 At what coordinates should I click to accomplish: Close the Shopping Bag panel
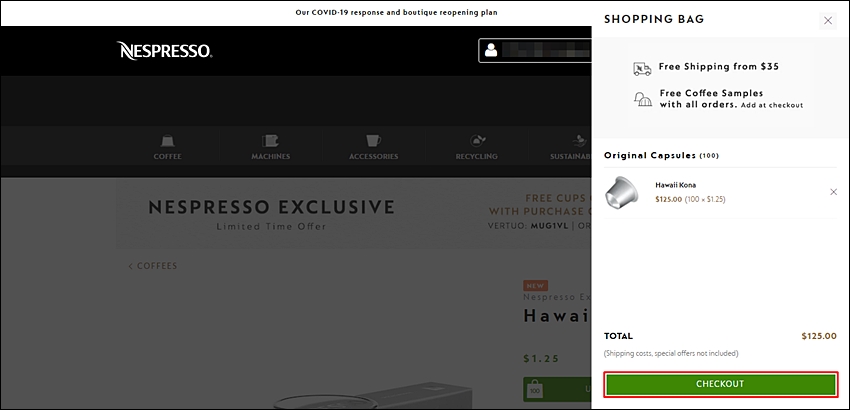point(828,21)
